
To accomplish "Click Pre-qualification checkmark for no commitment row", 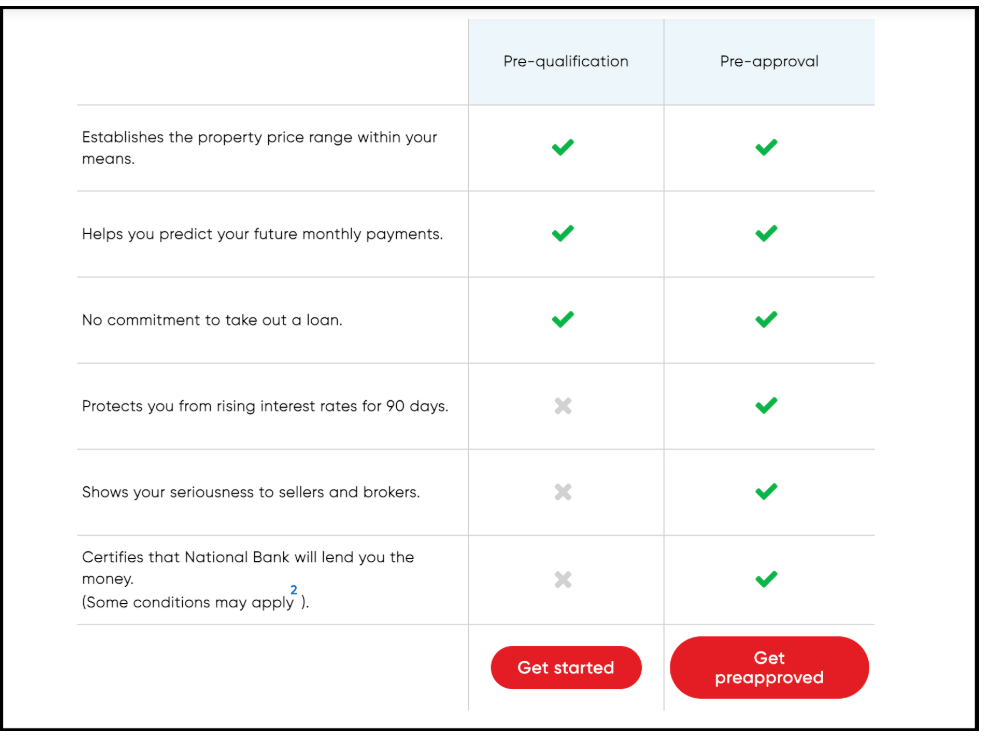I will pyautogui.click(x=563, y=319).
